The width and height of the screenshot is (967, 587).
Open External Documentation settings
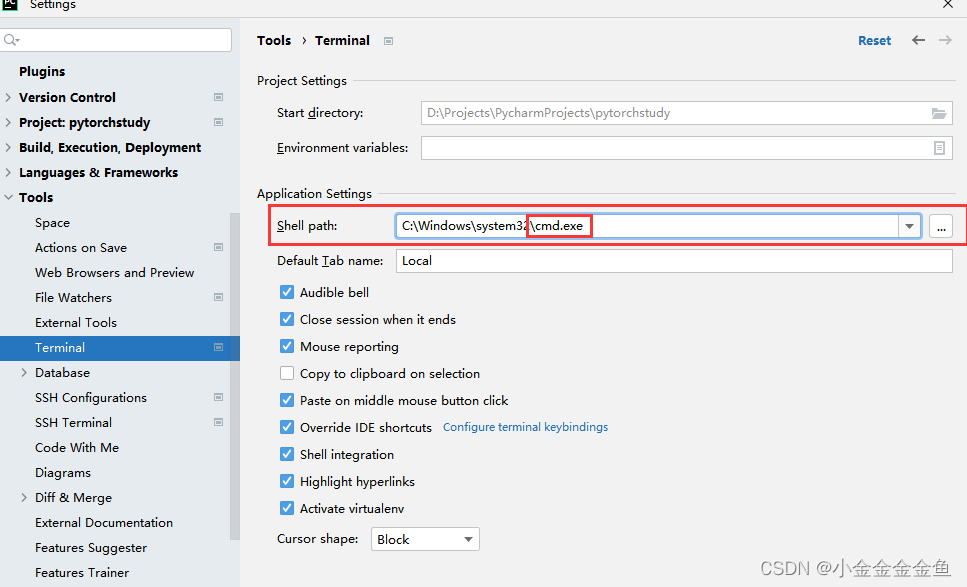tap(104, 523)
